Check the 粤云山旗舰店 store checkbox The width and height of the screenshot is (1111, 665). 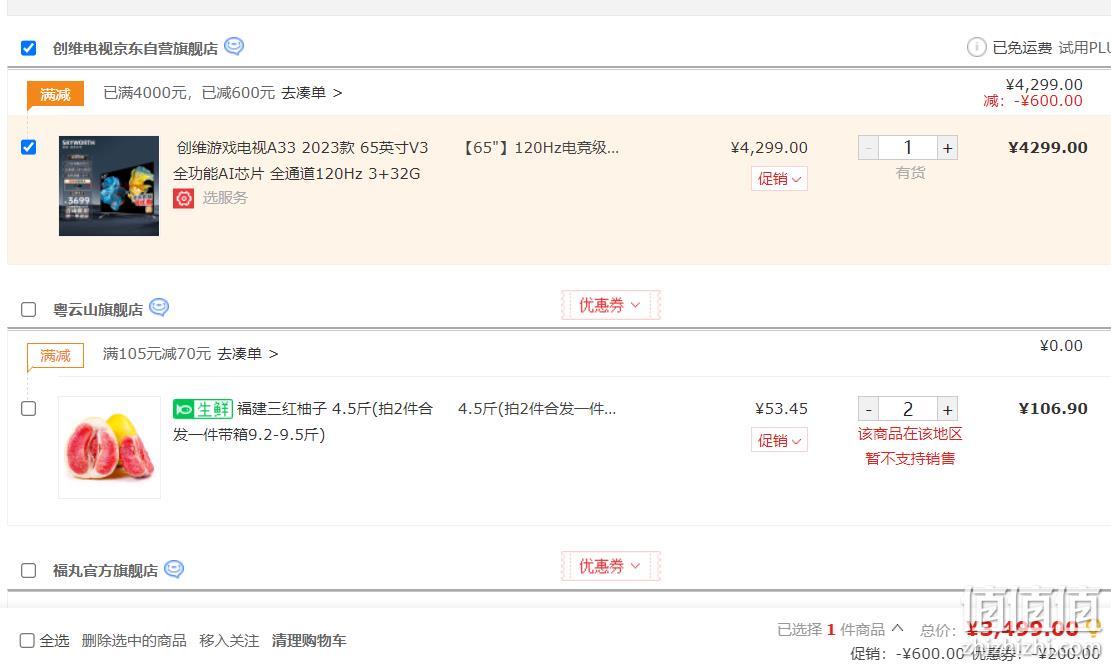28,309
